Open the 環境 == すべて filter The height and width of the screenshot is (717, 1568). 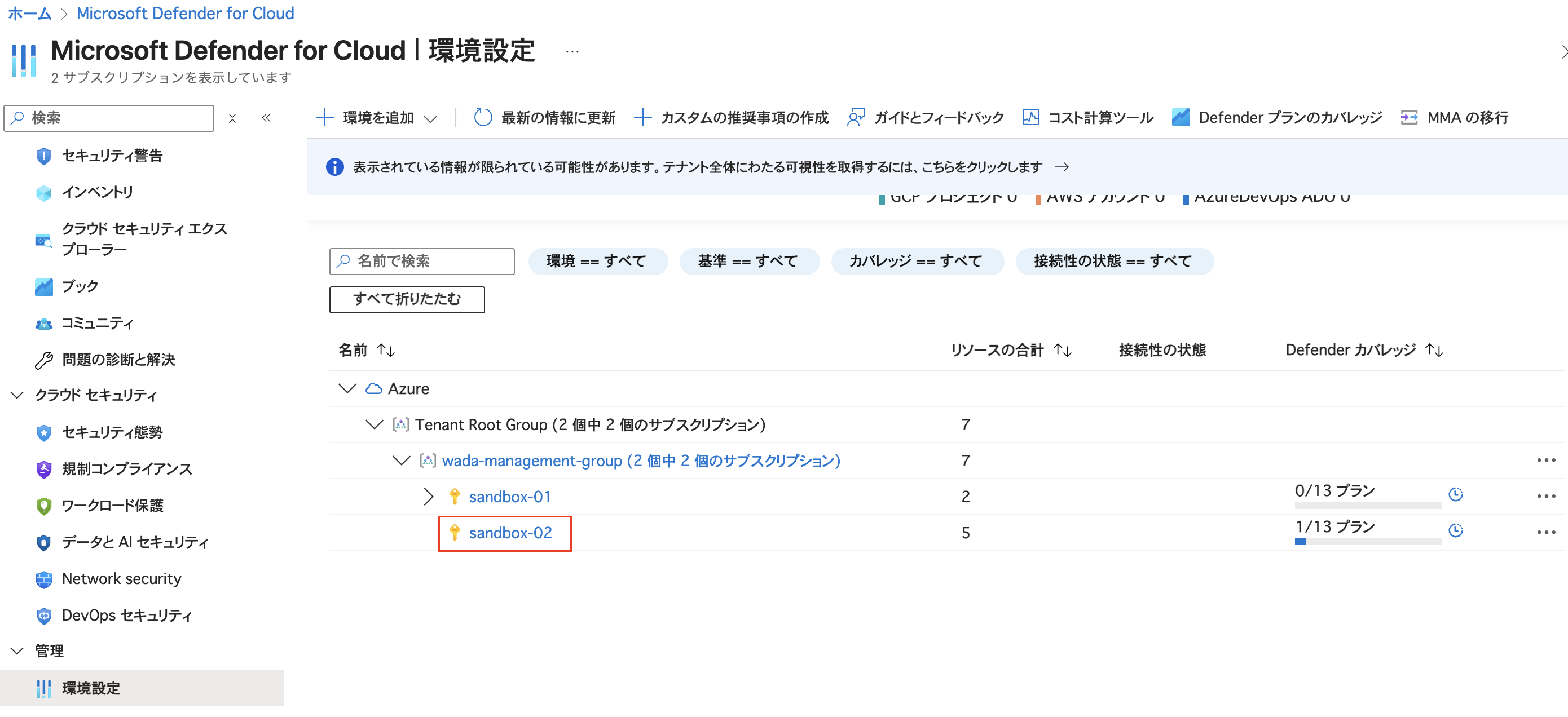coord(597,262)
